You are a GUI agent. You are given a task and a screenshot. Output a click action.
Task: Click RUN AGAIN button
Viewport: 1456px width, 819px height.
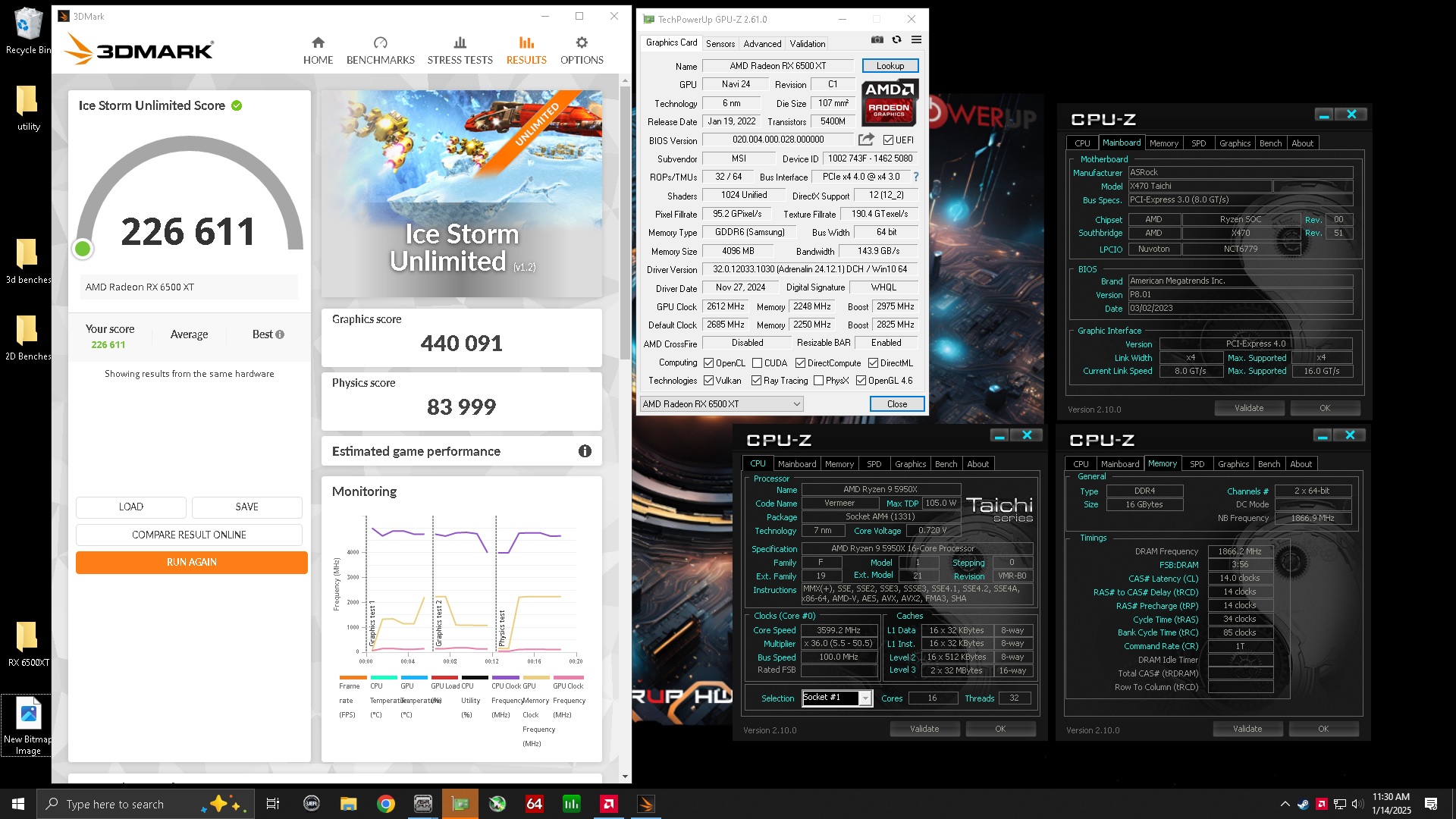191,563
